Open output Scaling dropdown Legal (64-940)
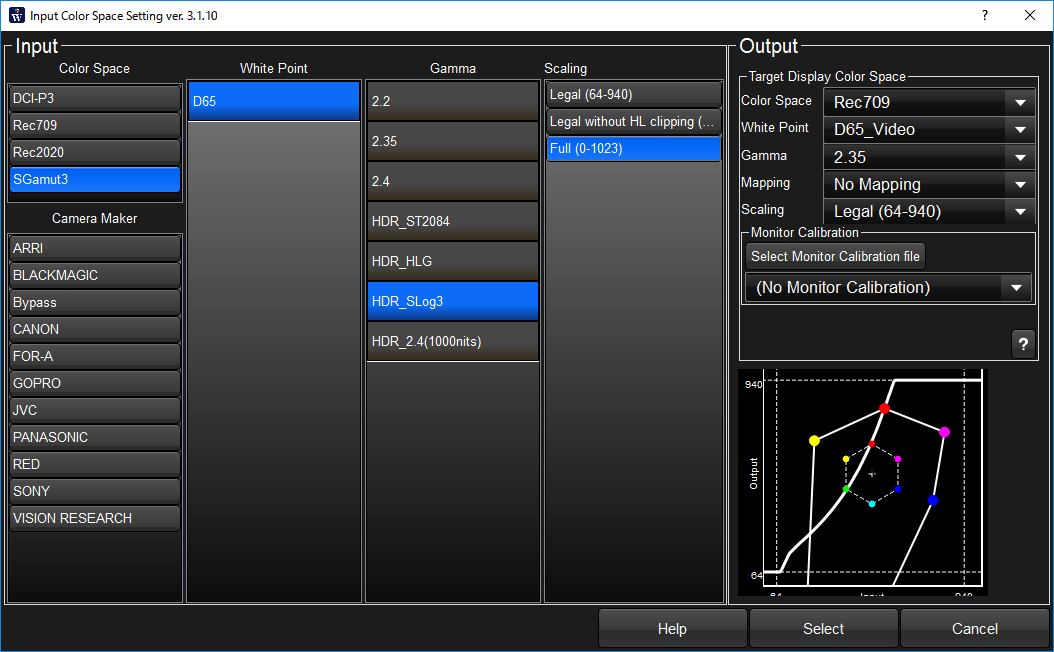 click(x=929, y=211)
